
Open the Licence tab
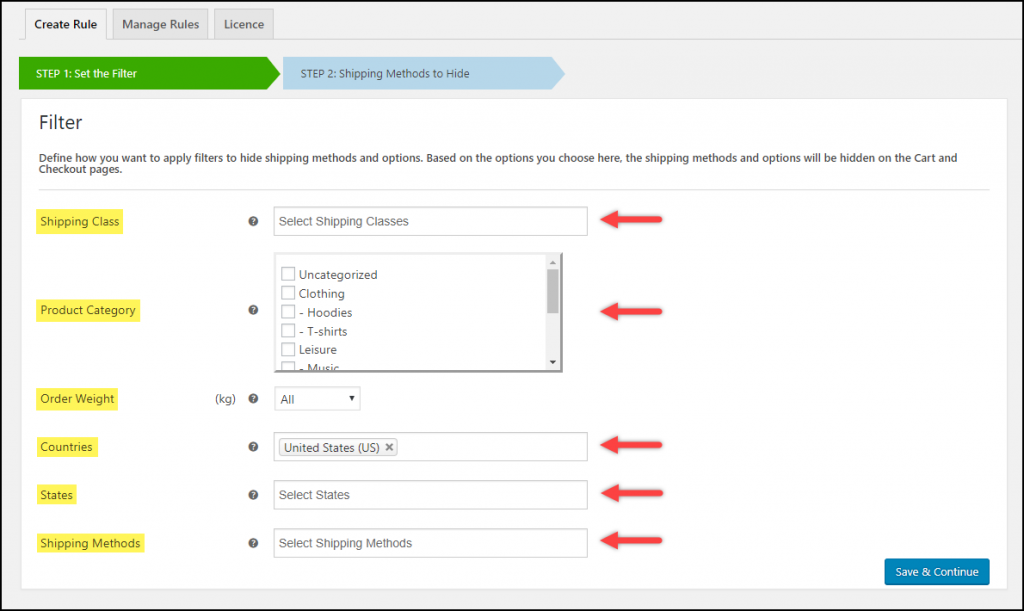(244, 24)
